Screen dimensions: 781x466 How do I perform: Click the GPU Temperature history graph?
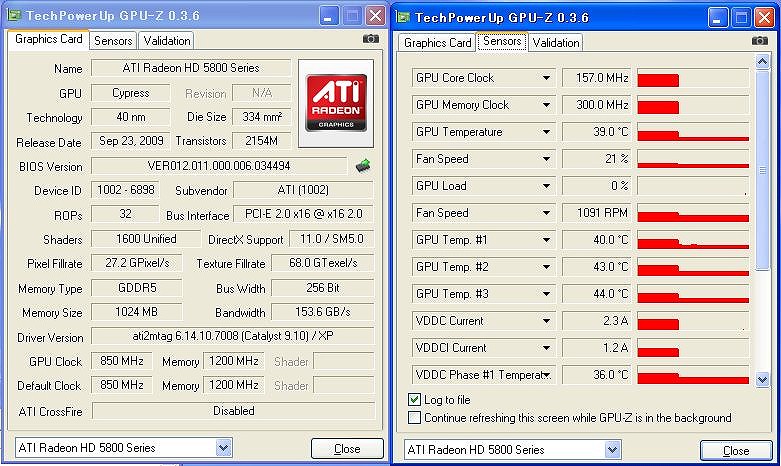pyautogui.click(x=693, y=132)
